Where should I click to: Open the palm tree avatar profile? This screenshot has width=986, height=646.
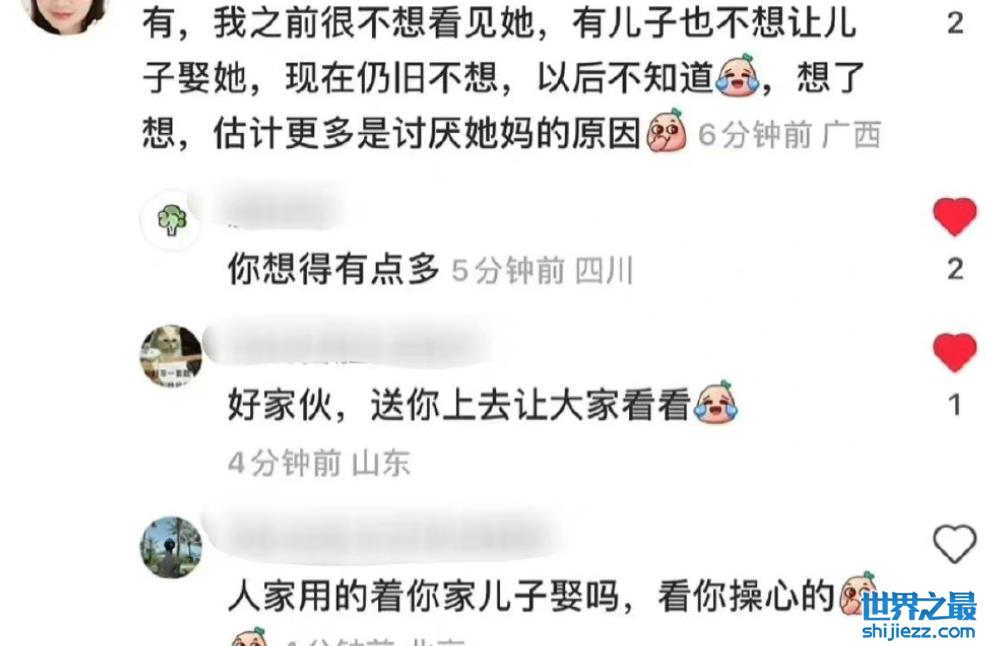click(171, 547)
